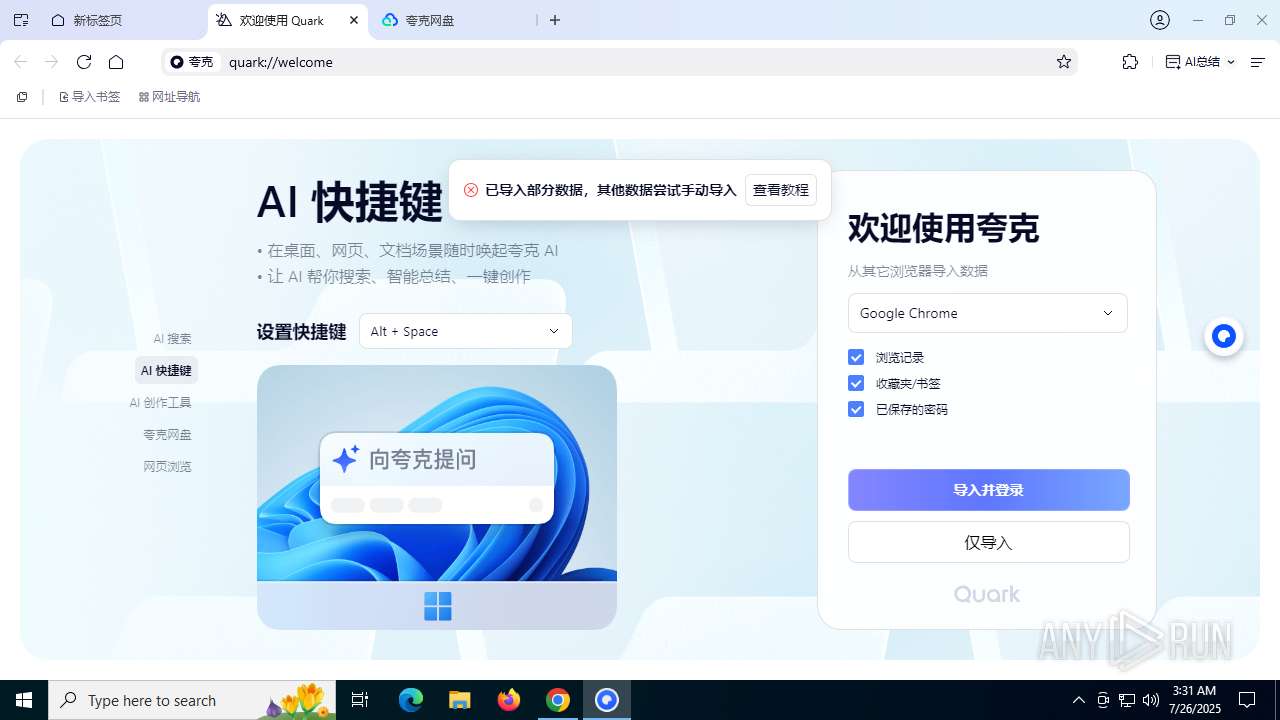1280x720 pixels.
Task: Open the extensions puzzle icon
Action: pyautogui.click(x=1130, y=62)
